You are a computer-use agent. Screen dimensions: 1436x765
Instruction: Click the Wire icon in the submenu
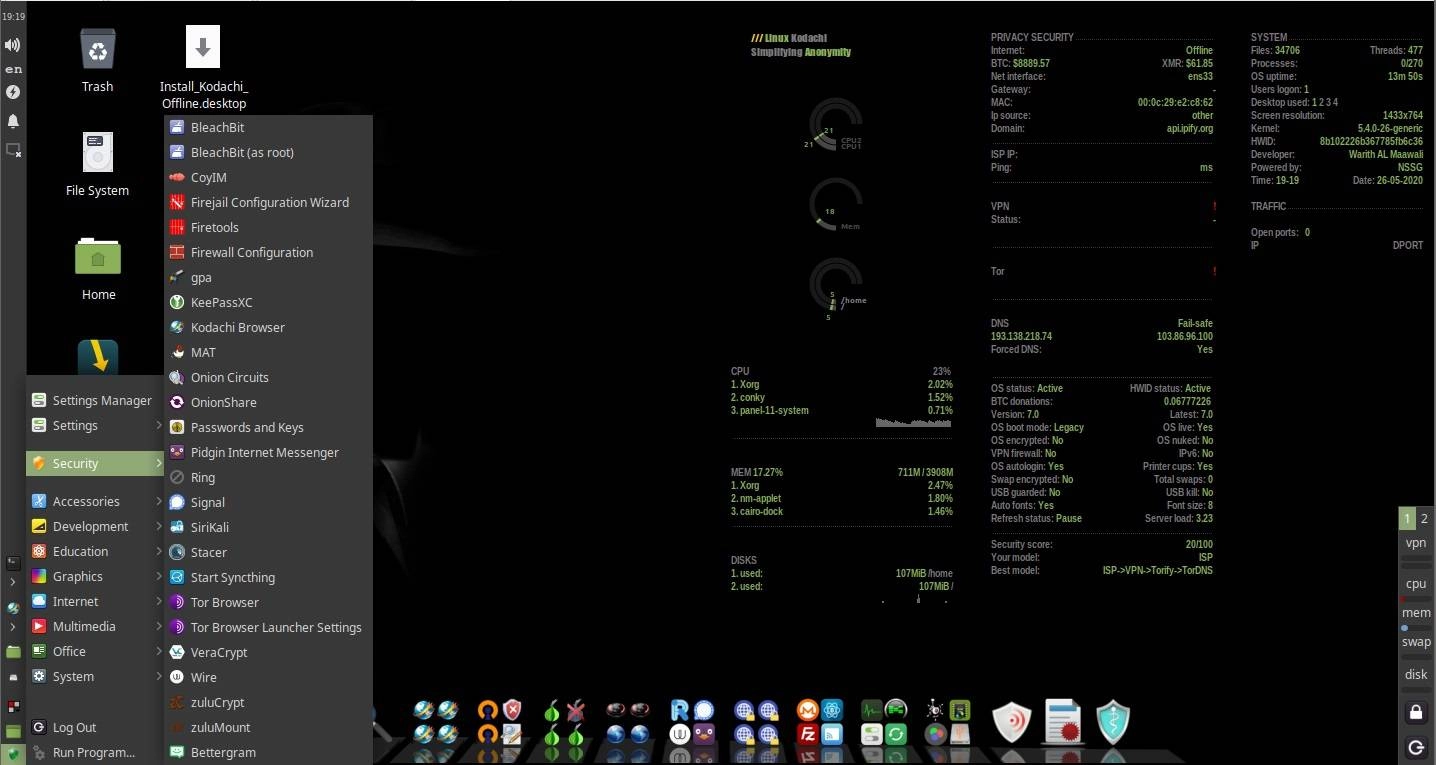(177, 678)
